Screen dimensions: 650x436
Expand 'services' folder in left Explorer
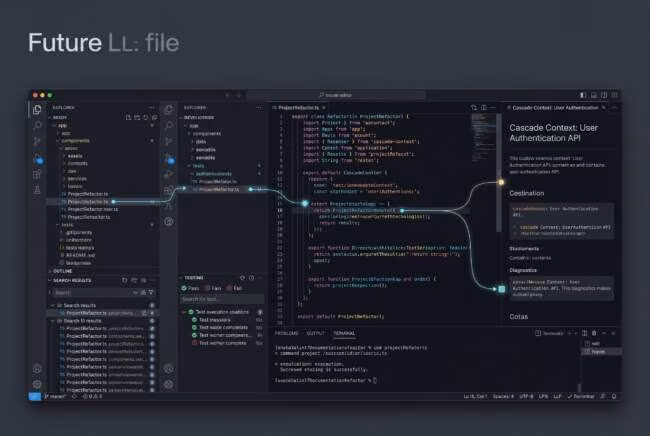(x=77, y=179)
